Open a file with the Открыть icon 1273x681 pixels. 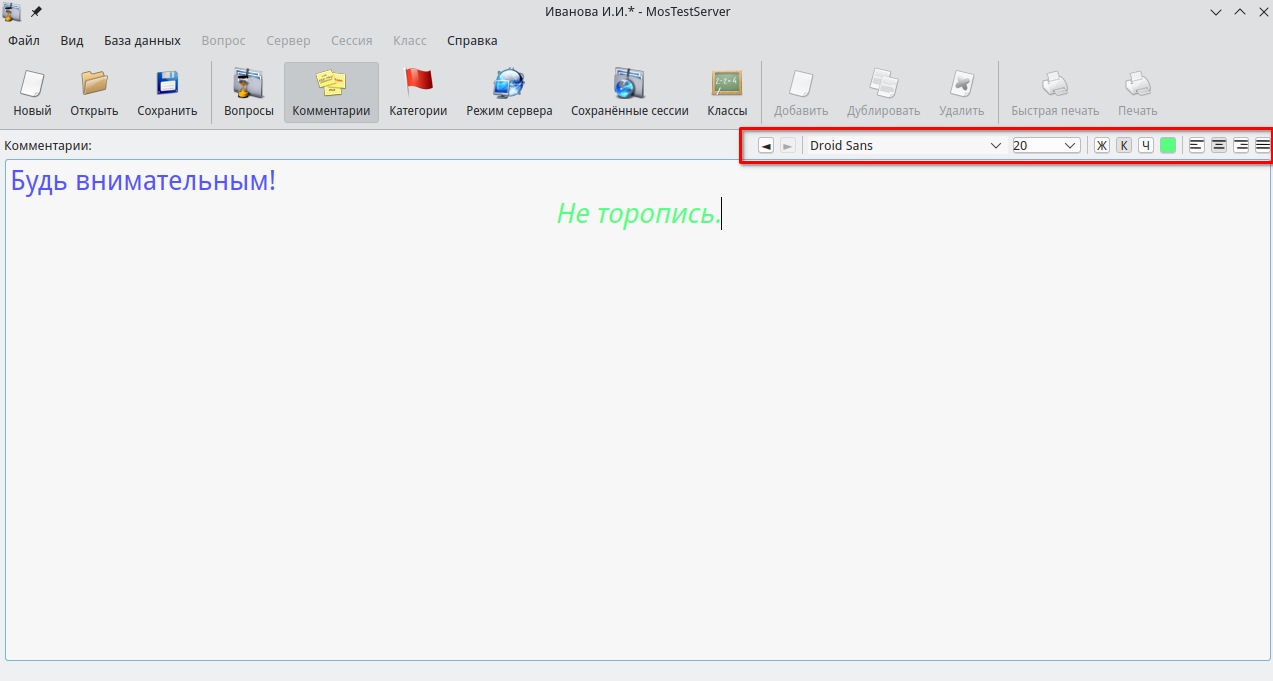point(94,84)
